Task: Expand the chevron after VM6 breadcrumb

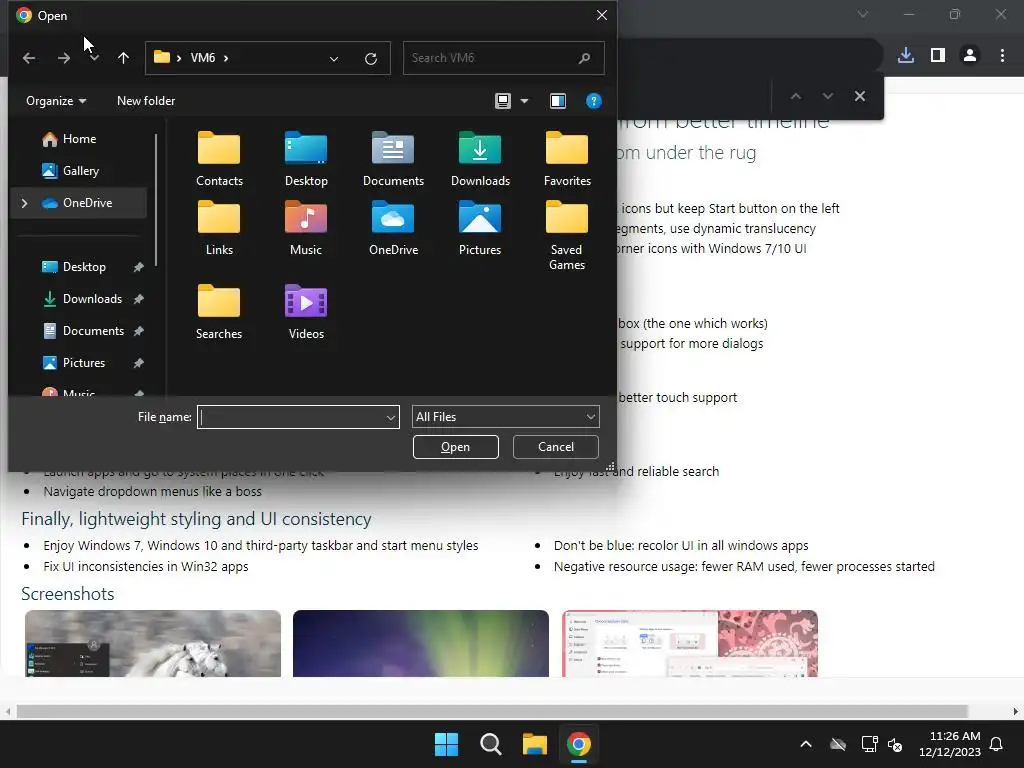Action: [x=226, y=58]
